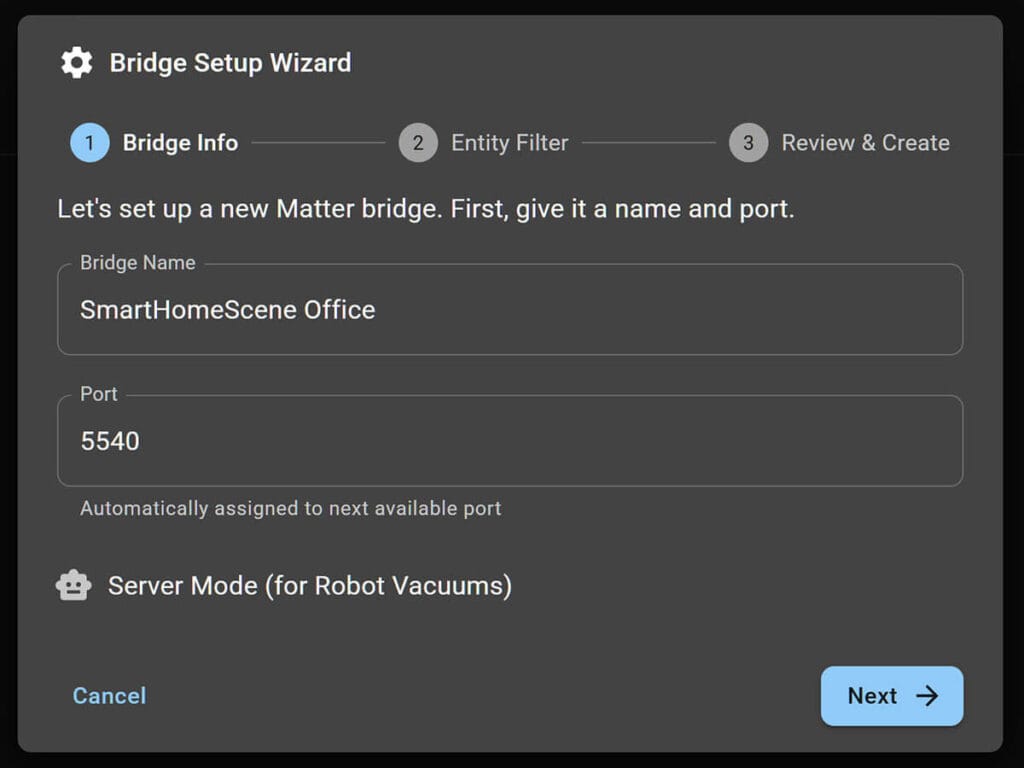Click the Bridge Setup Wizard title
The width and height of the screenshot is (1024, 768).
(230, 62)
